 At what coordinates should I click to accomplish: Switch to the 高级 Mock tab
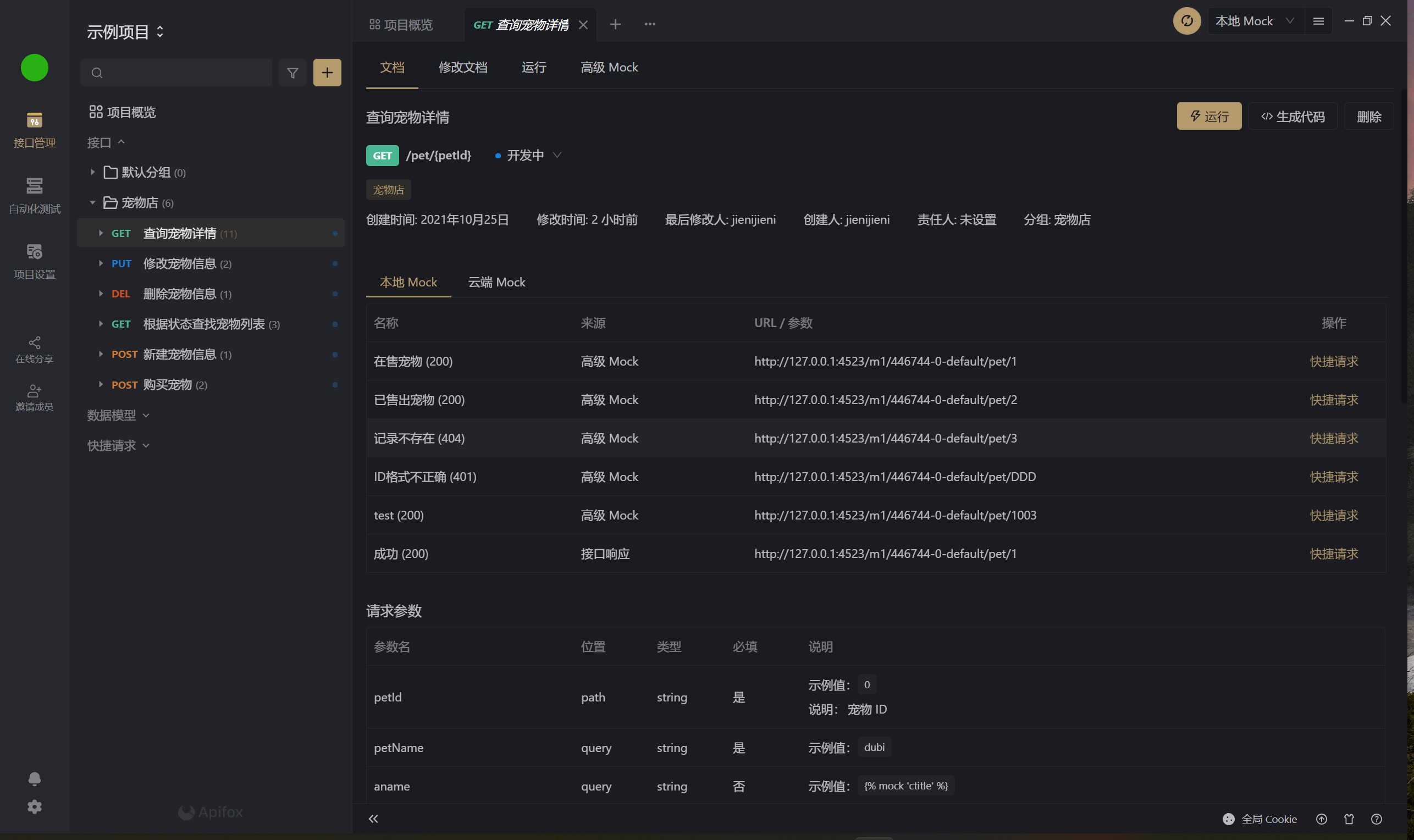pos(609,67)
